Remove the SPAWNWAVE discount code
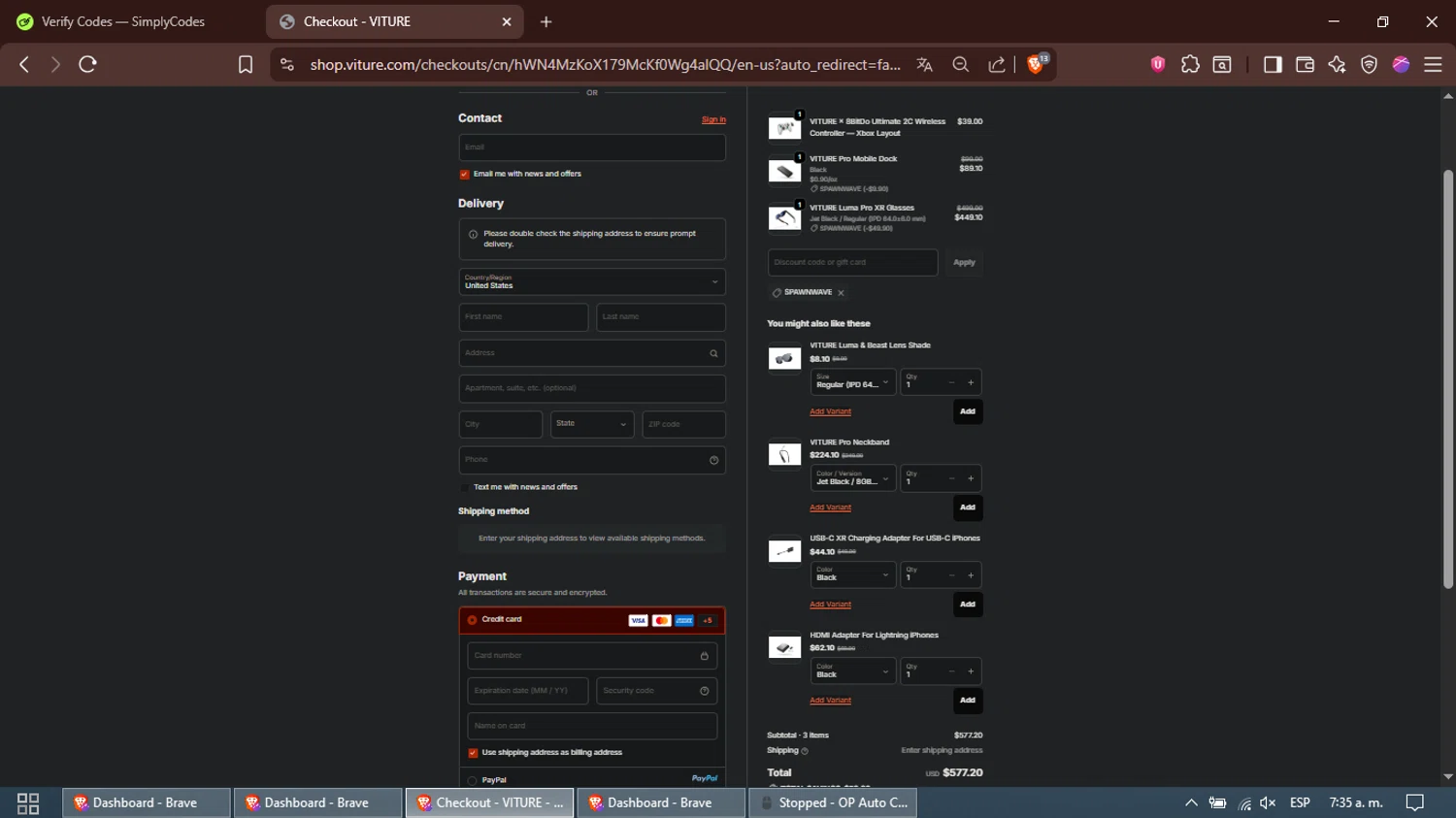This screenshot has height=818, width=1456. (x=841, y=293)
